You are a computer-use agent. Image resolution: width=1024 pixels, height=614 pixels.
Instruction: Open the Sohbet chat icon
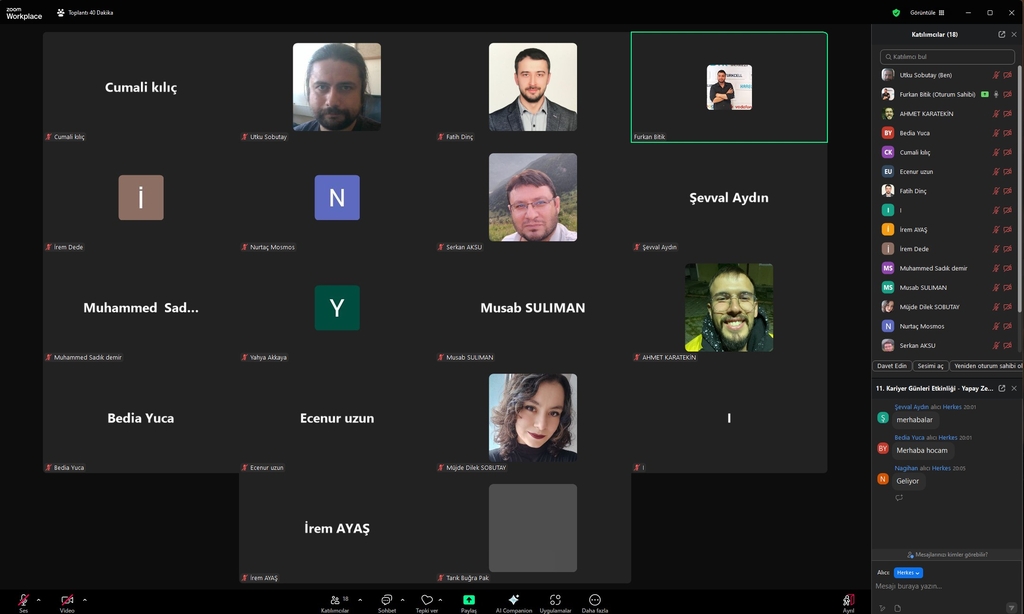coord(387,603)
